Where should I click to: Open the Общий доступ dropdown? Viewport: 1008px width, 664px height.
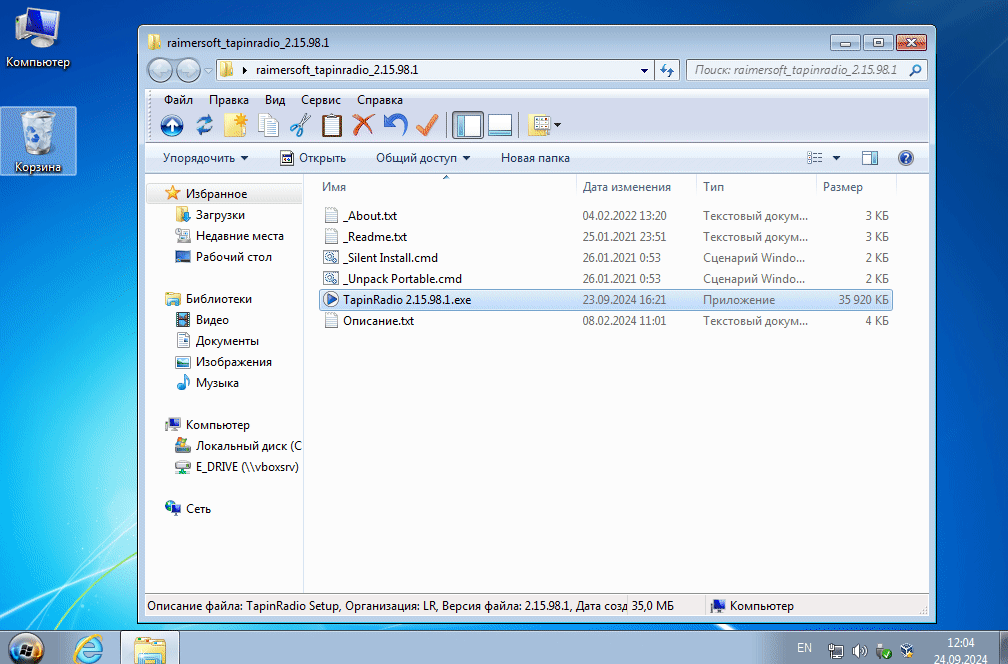tap(423, 158)
